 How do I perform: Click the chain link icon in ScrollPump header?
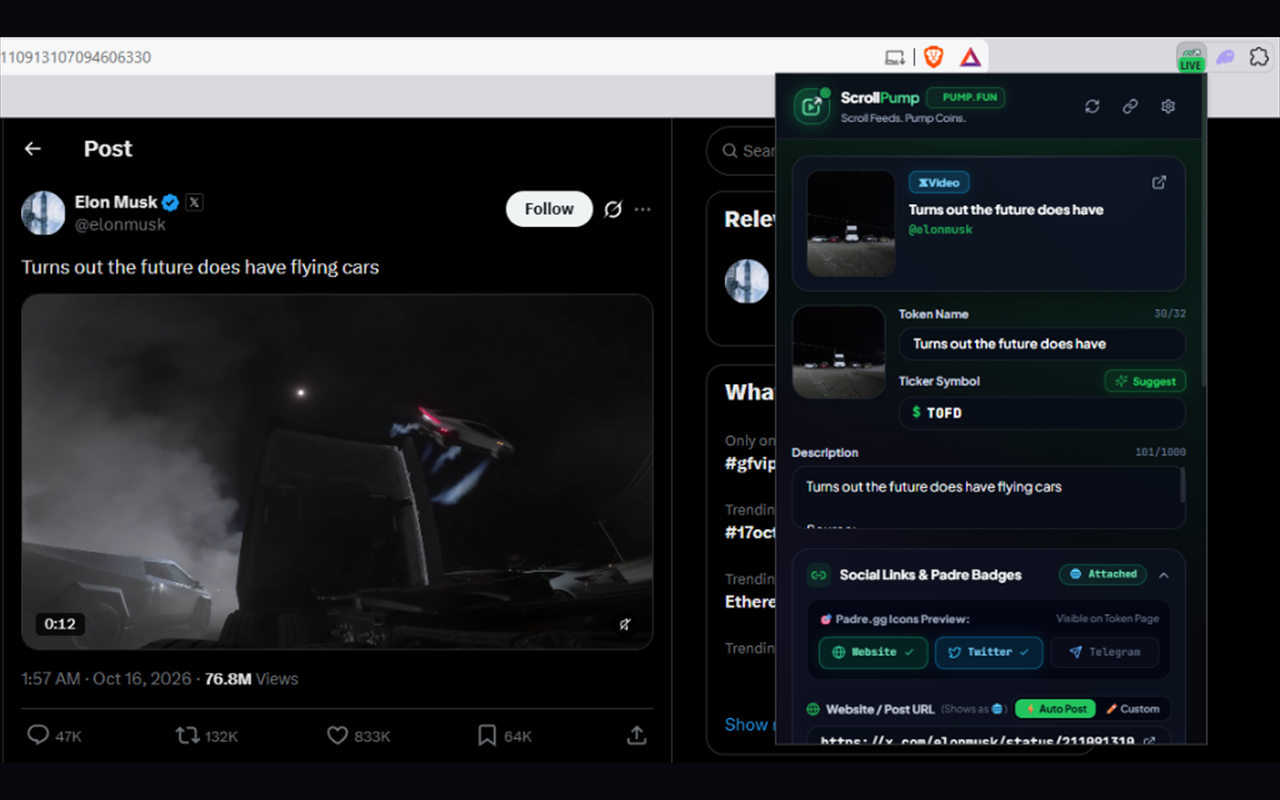point(1130,106)
